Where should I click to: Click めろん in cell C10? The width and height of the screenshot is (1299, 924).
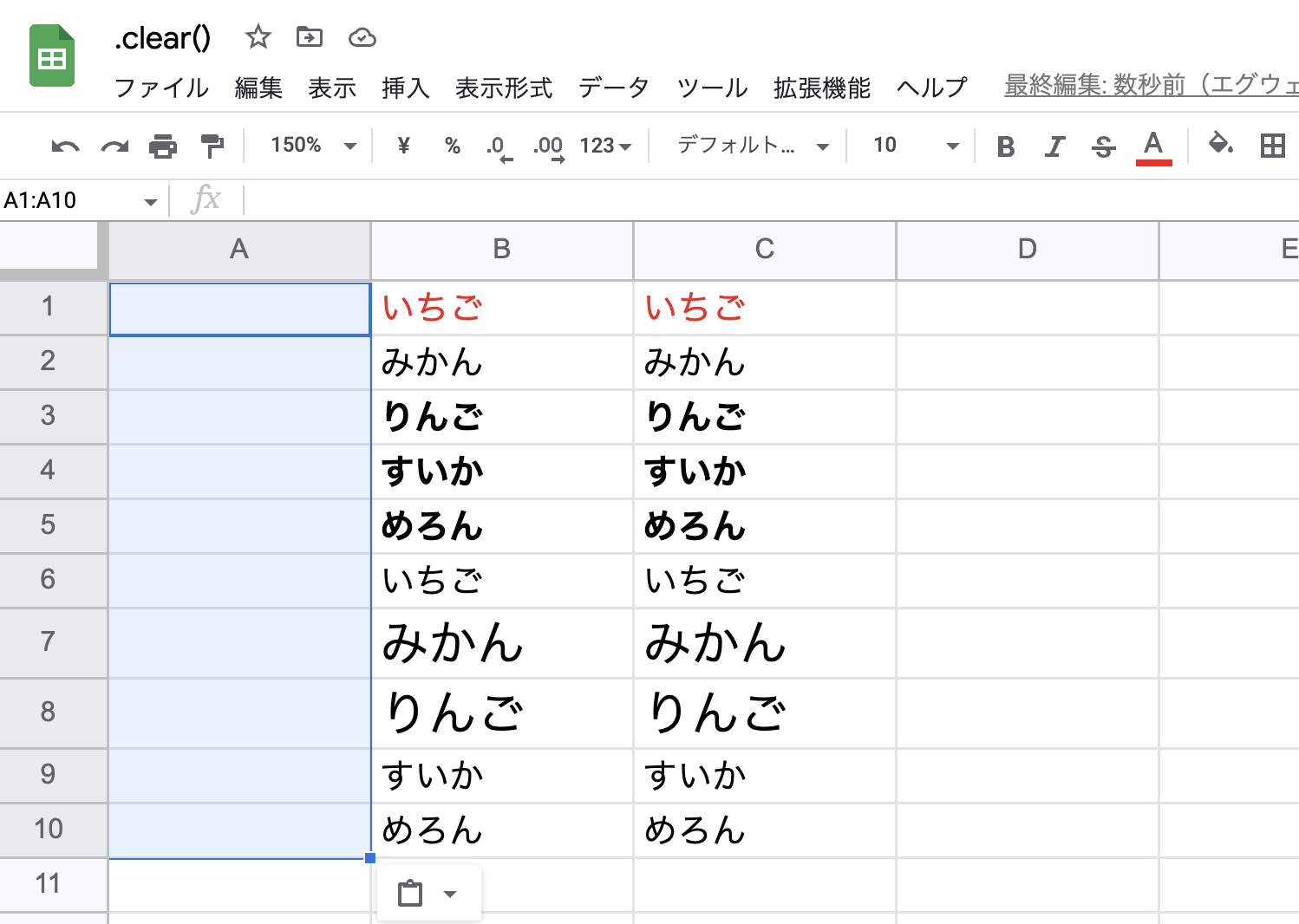(695, 830)
